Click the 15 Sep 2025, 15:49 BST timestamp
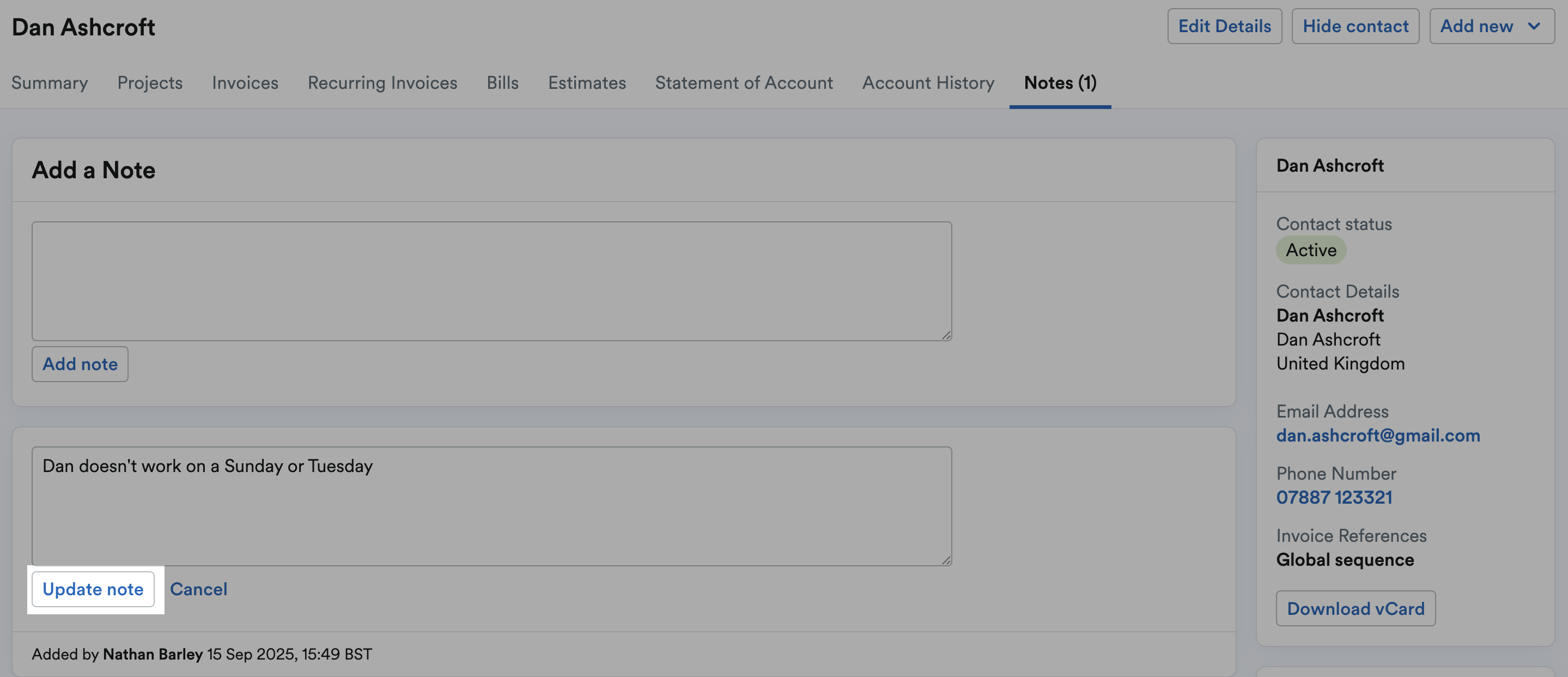This screenshot has width=1568, height=677. [290, 655]
